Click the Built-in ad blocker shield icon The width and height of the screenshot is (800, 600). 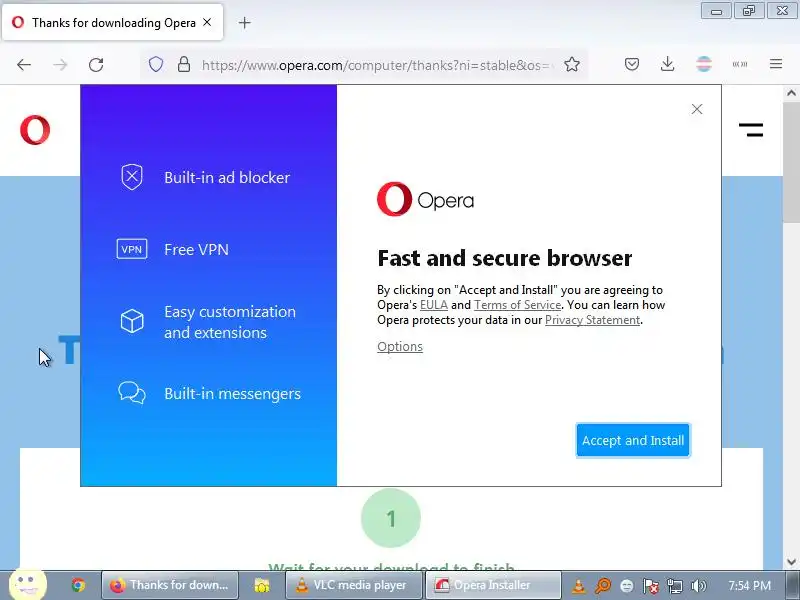[x=132, y=177]
